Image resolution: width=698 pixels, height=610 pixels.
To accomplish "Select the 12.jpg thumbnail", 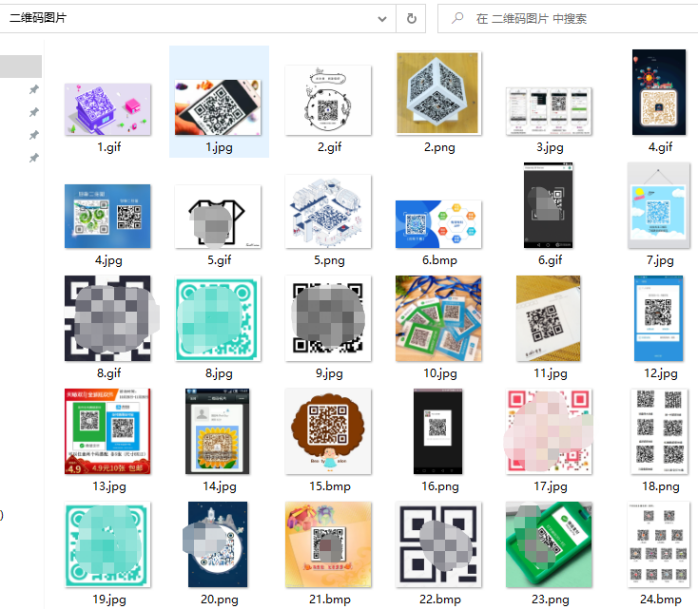I will (659, 318).
